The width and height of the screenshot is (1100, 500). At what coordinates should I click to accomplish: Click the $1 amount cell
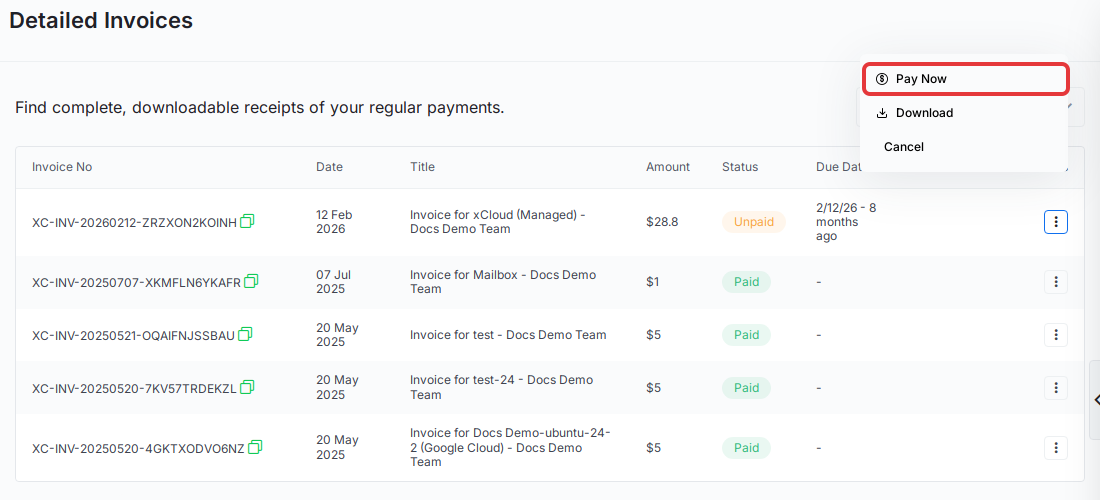653,282
